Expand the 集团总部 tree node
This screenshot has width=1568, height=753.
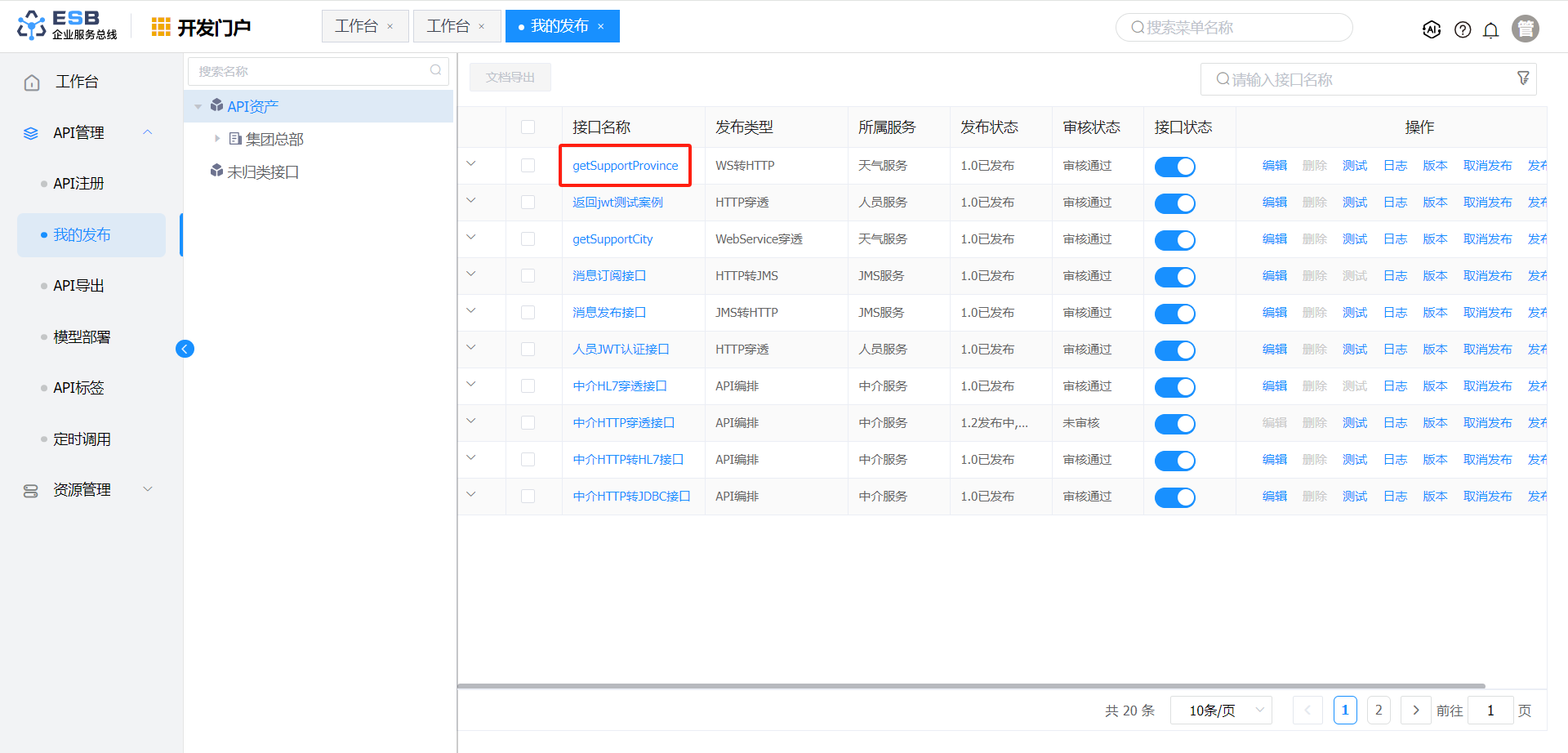217,139
